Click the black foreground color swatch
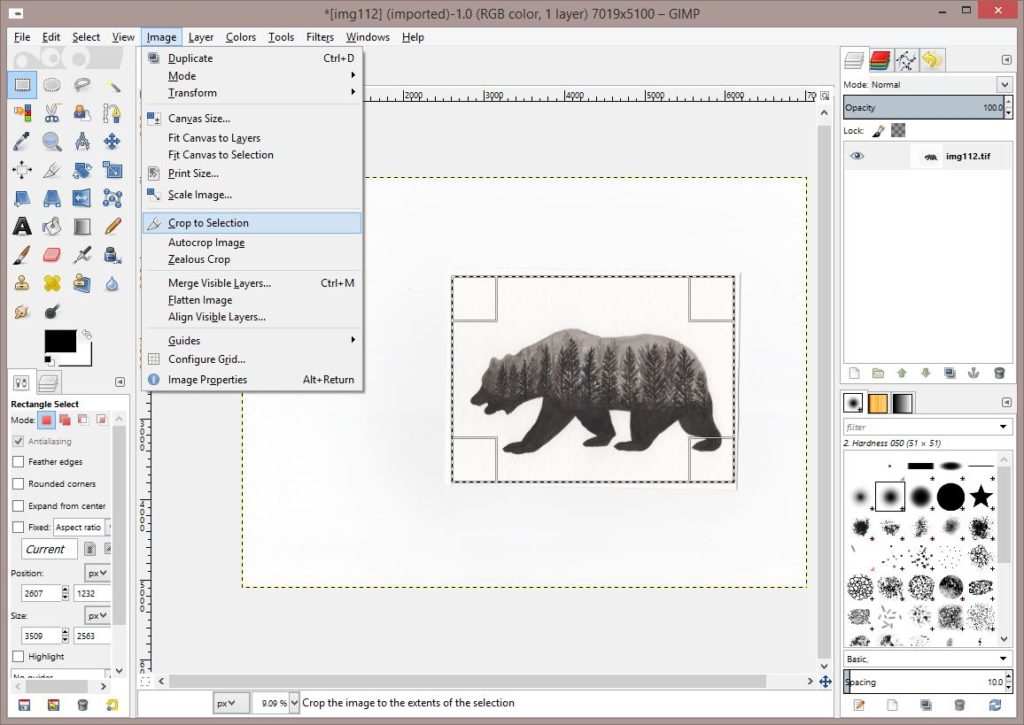This screenshot has width=1024, height=725. [x=60, y=341]
